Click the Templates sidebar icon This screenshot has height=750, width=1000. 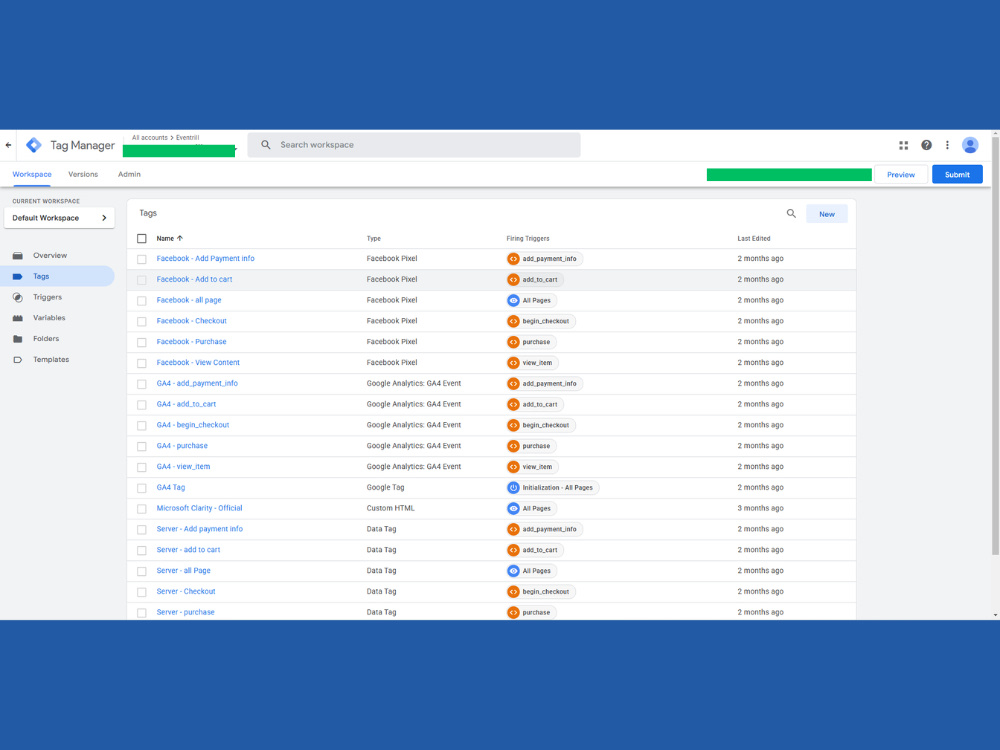[18, 360]
